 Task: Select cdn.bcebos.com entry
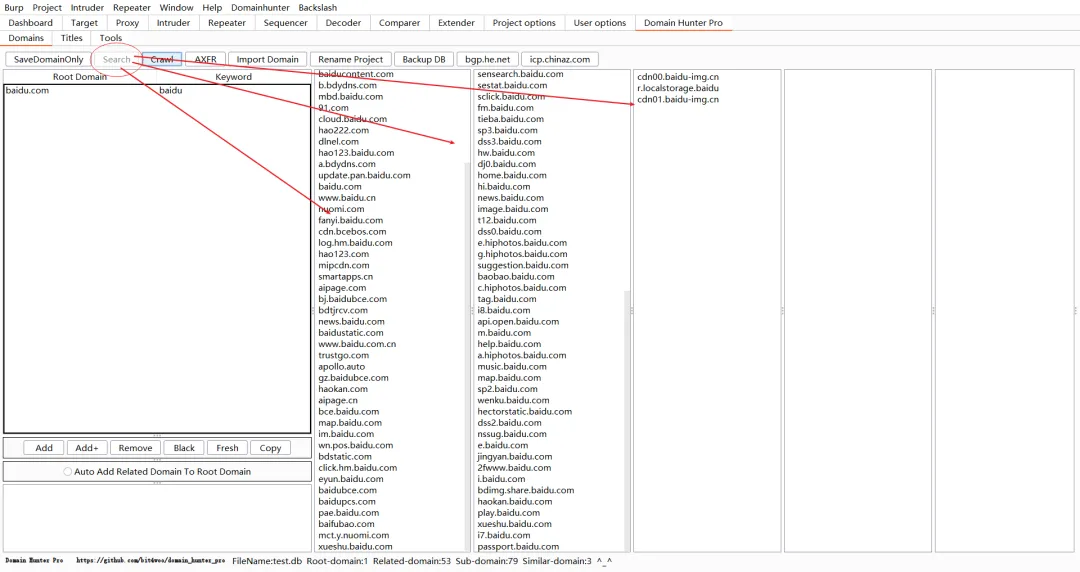[352, 232]
